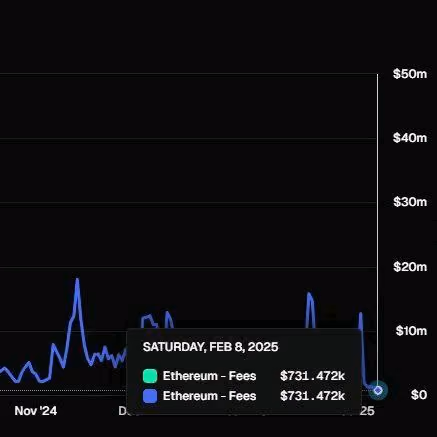Click Ethereum - Fees text beside blue swatch
This screenshot has width=437, height=437.
click(209, 396)
